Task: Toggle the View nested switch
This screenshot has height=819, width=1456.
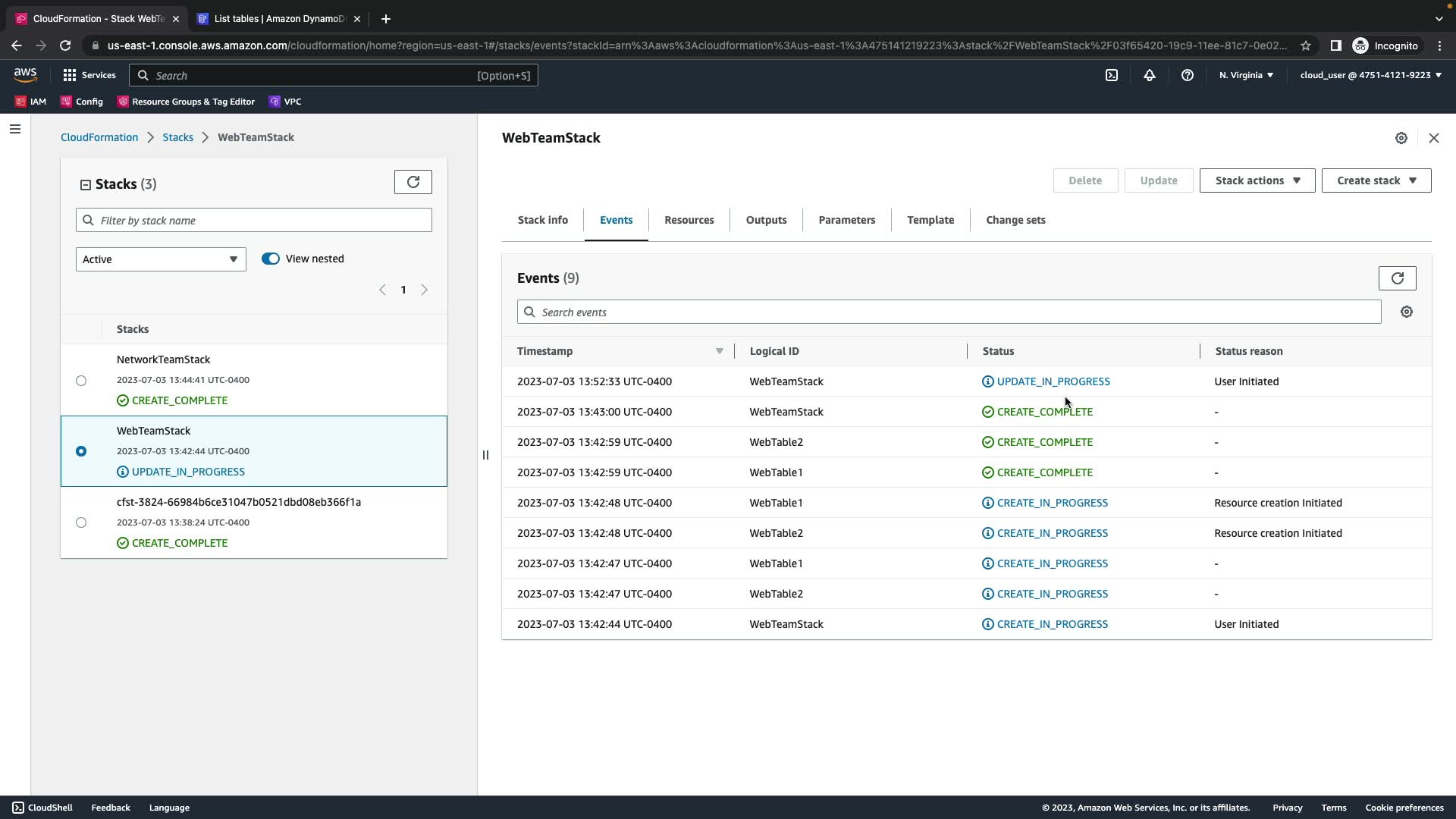Action: click(x=271, y=259)
